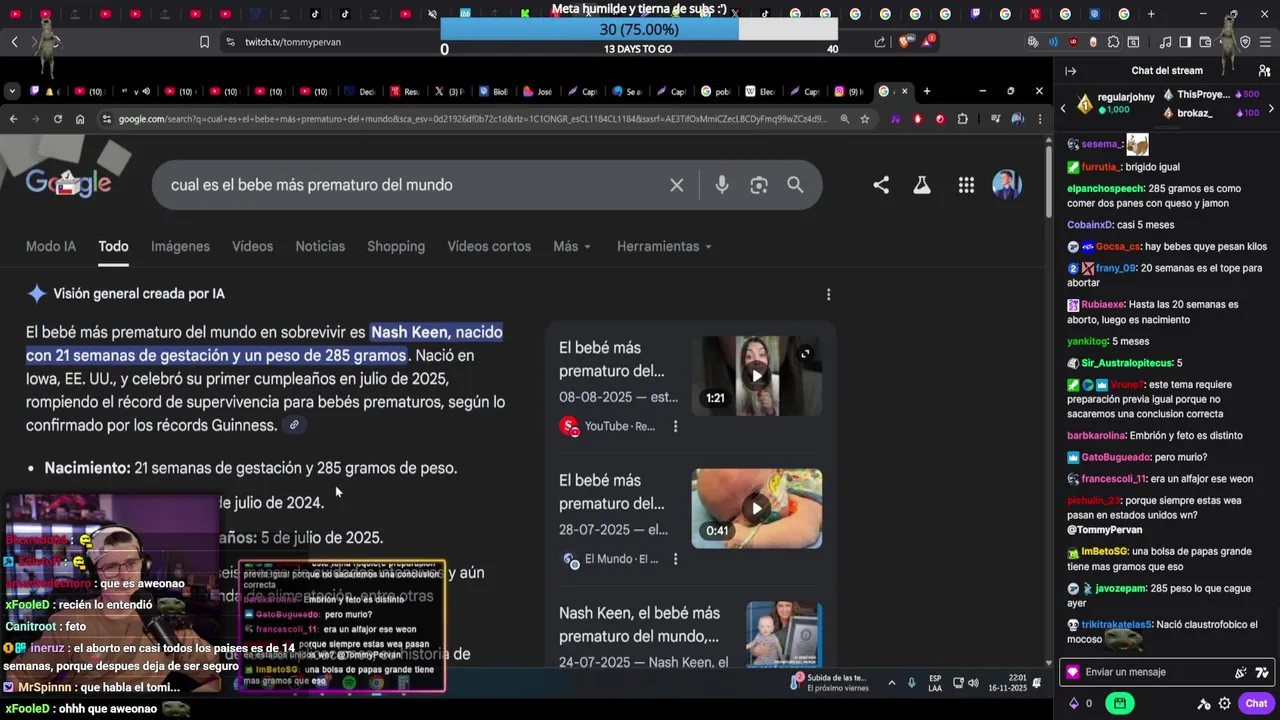This screenshot has width=1280, height=720.
Task: Open chat settings gear
Action: tap(1225, 704)
